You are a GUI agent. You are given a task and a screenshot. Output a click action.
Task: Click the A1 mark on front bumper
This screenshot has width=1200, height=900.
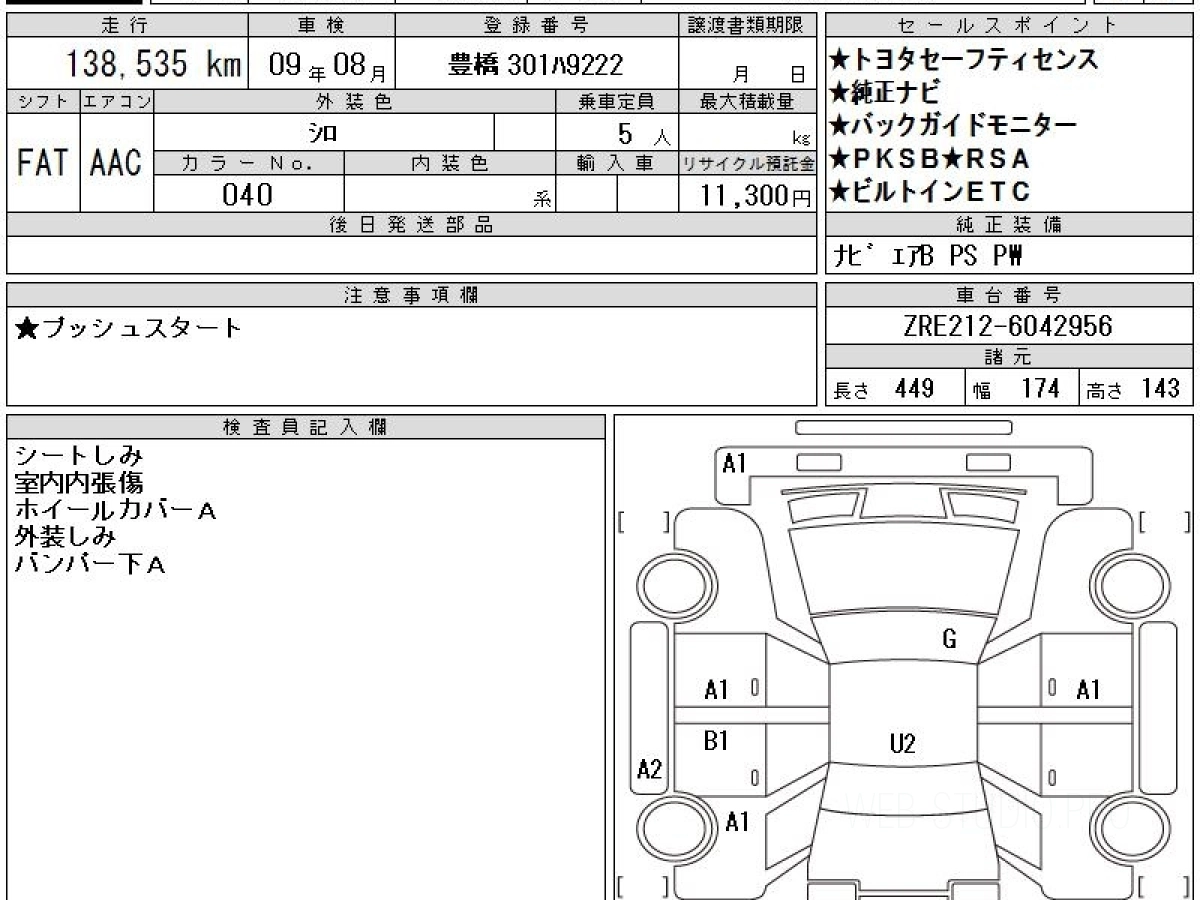tap(735, 463)
